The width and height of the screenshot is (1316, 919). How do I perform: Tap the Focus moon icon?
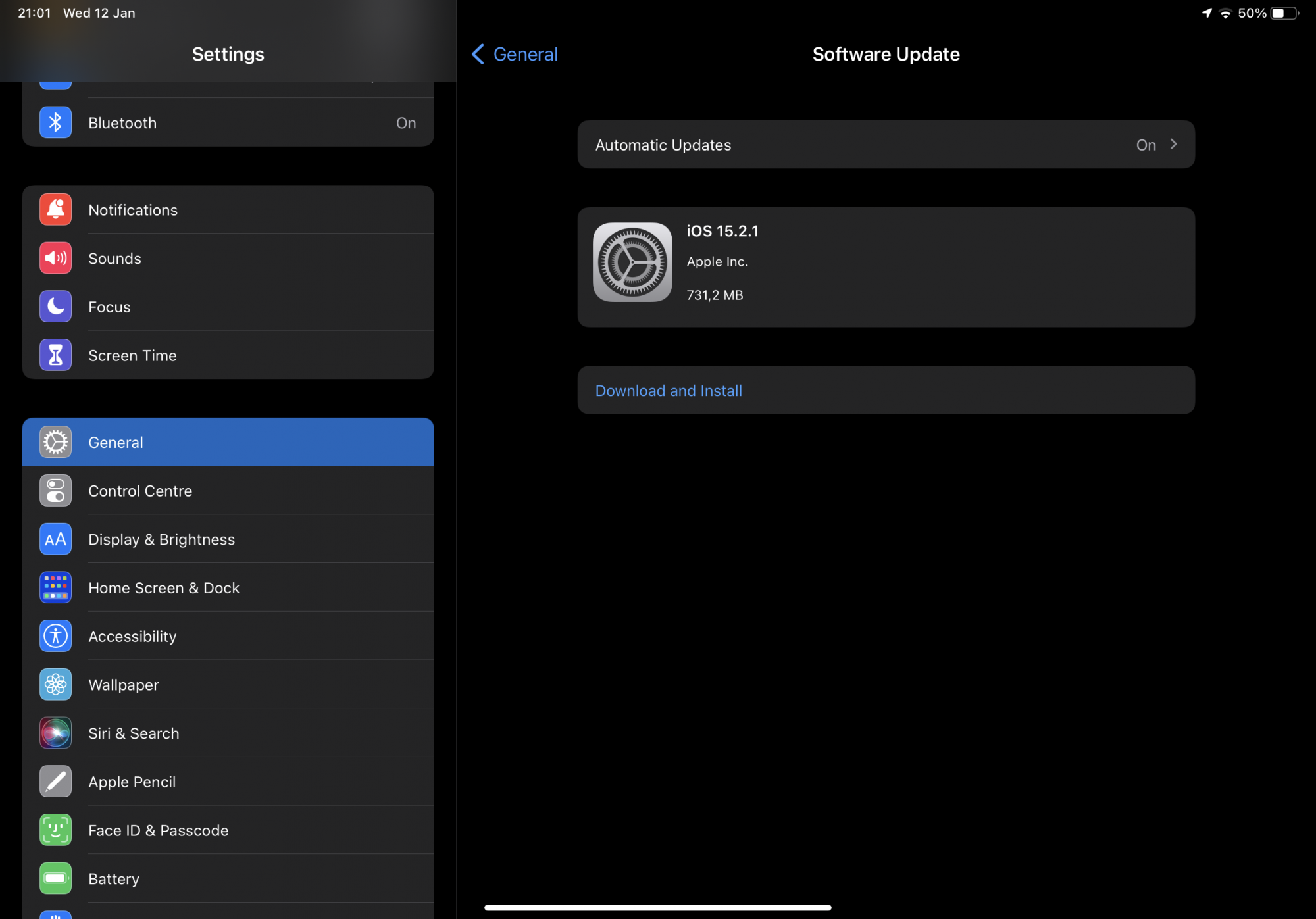(x=55, y=307)
